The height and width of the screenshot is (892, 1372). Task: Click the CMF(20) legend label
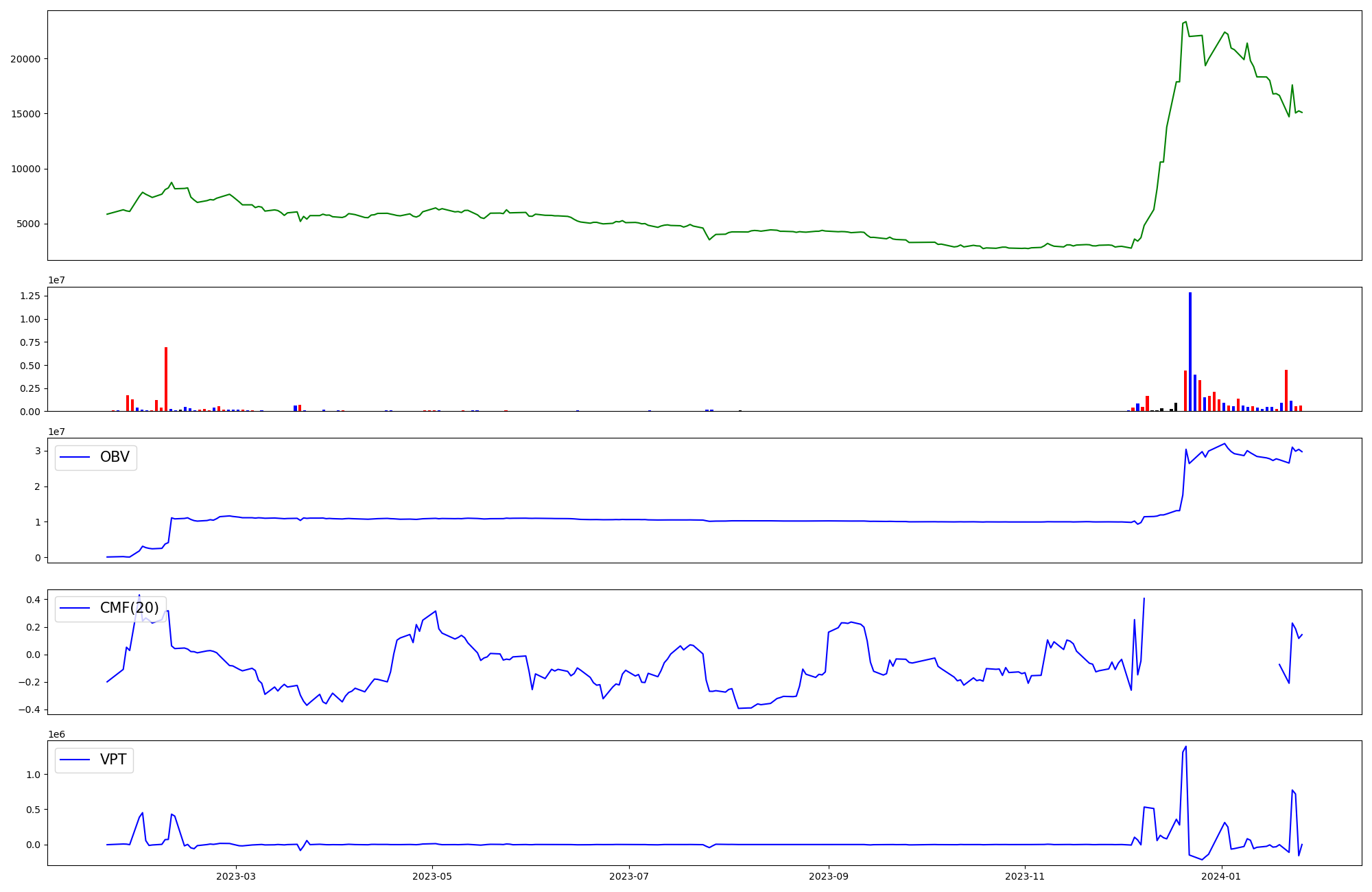tap(129, 608)
